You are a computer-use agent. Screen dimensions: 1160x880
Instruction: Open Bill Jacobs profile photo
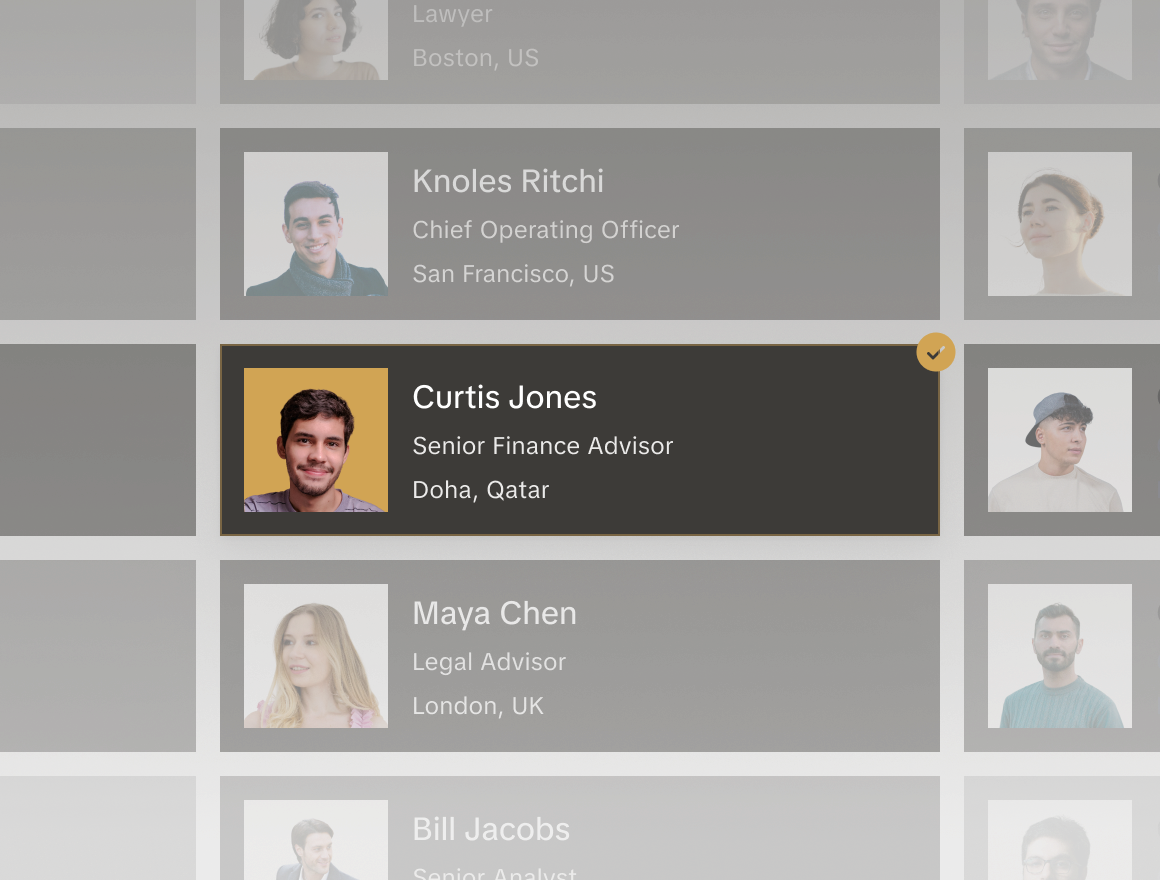(316, 840)
